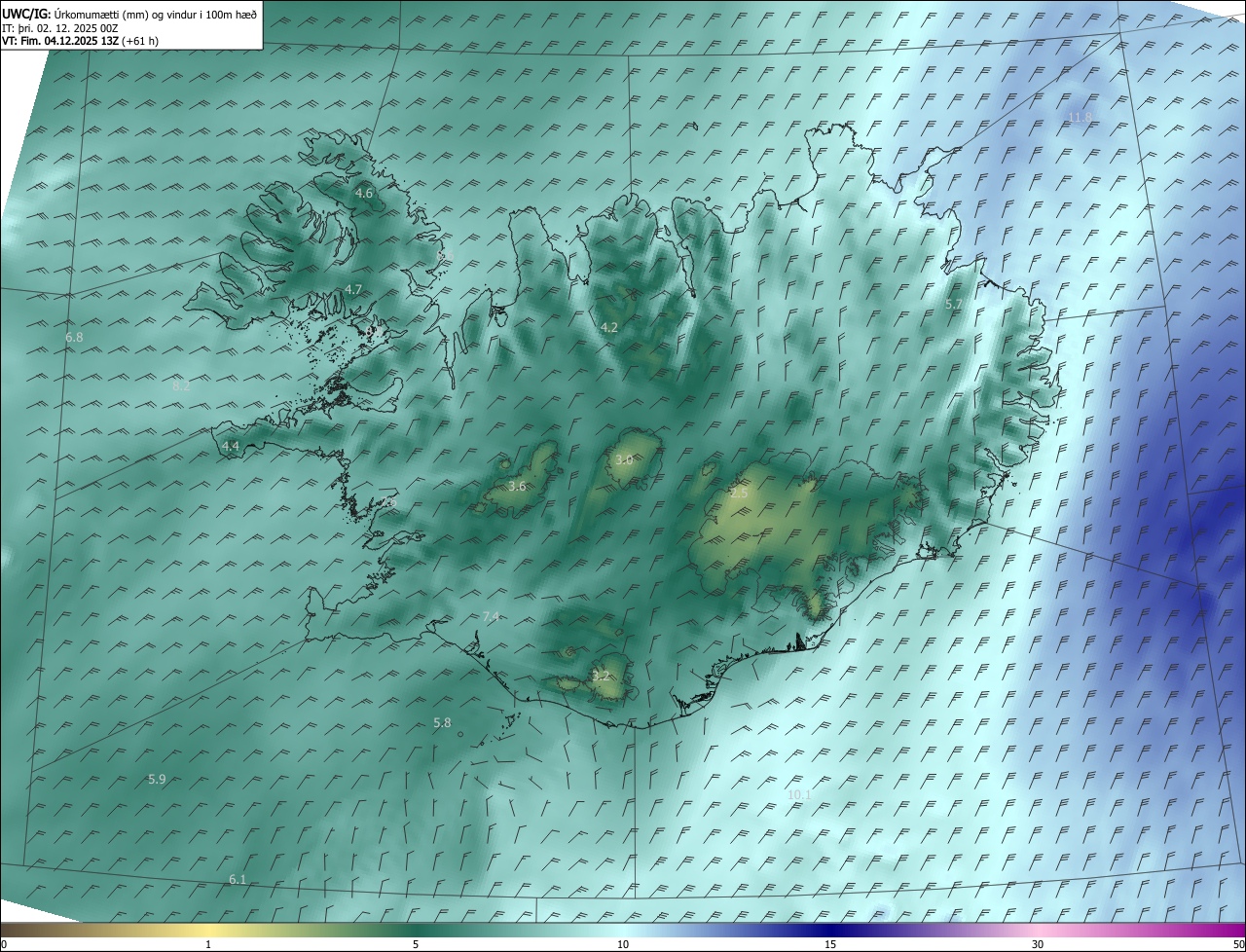Click the colour scale tick label 0
1246x952 pixels.
pyautogui.click(x=4, y=944)
